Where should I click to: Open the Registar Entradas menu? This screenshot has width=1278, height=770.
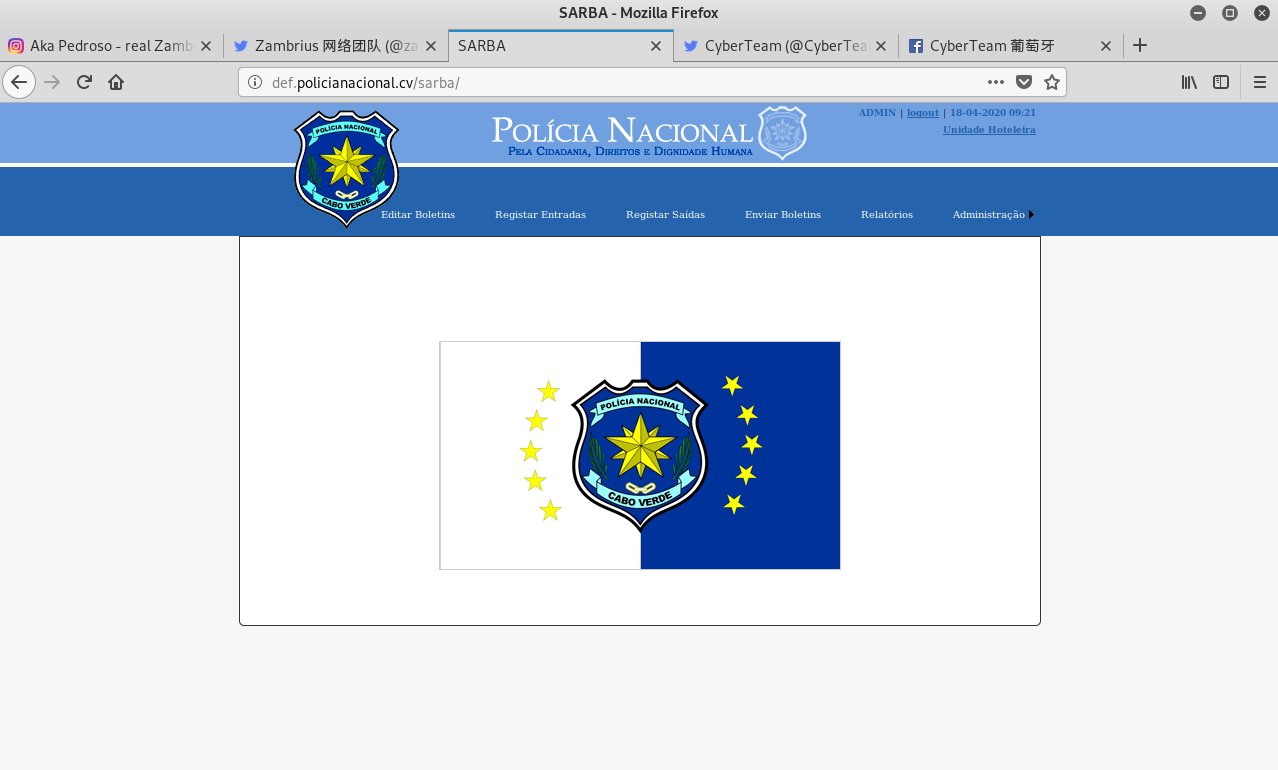(x=540, y=215)
